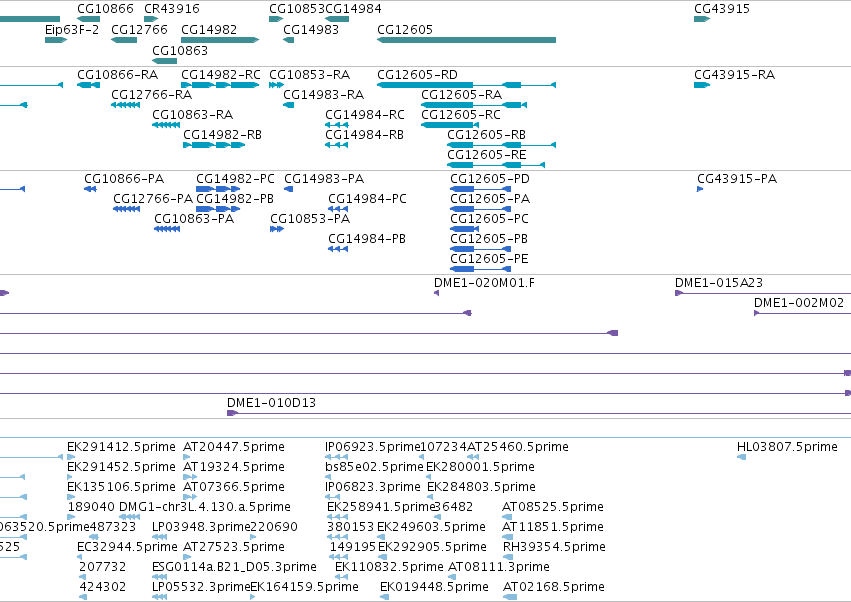Select the Eip63F-2 gene label
Viewport: 851px width, 602px height.
[x=72, y=29]
